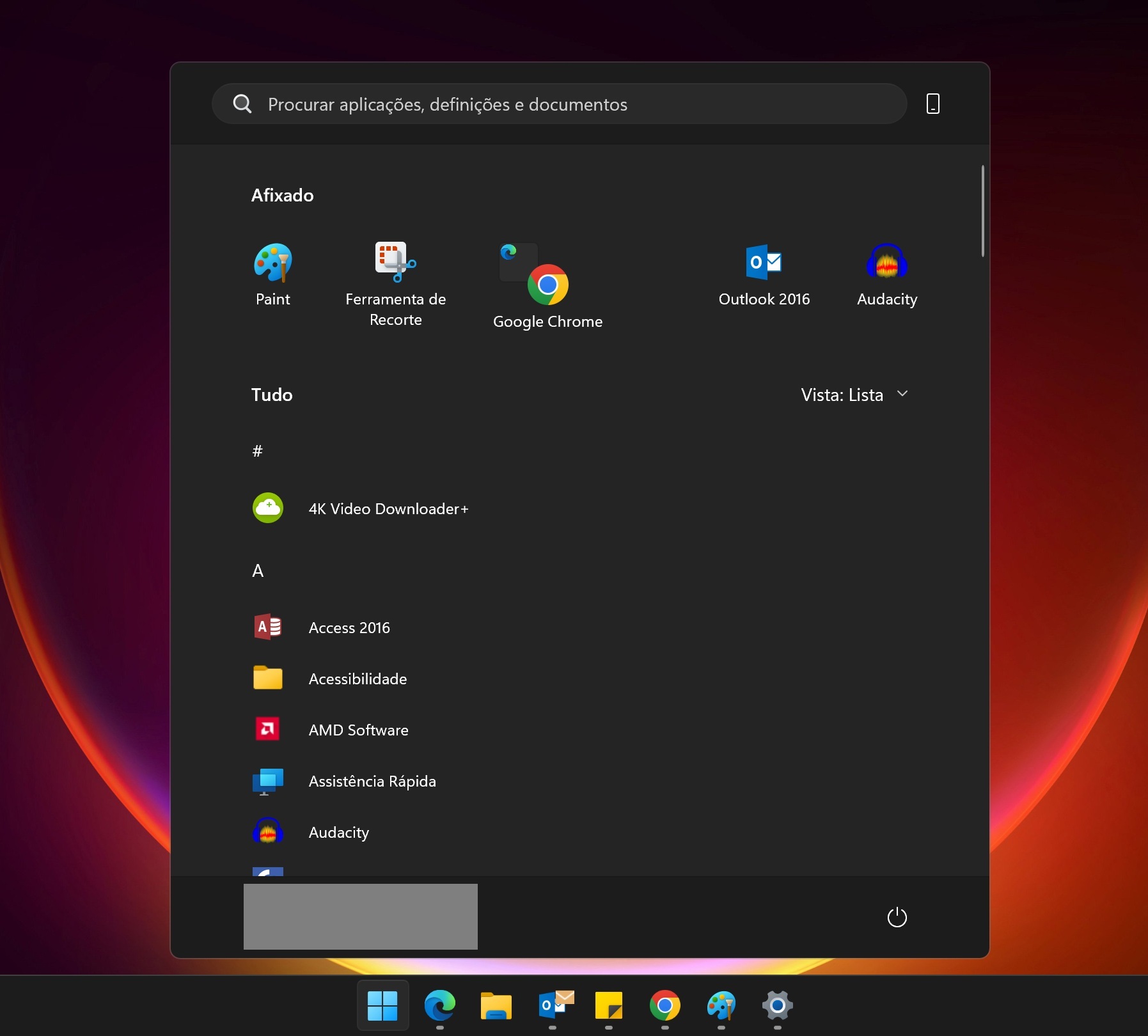Expand the Vista: Lista dropdown

[854, 395]
